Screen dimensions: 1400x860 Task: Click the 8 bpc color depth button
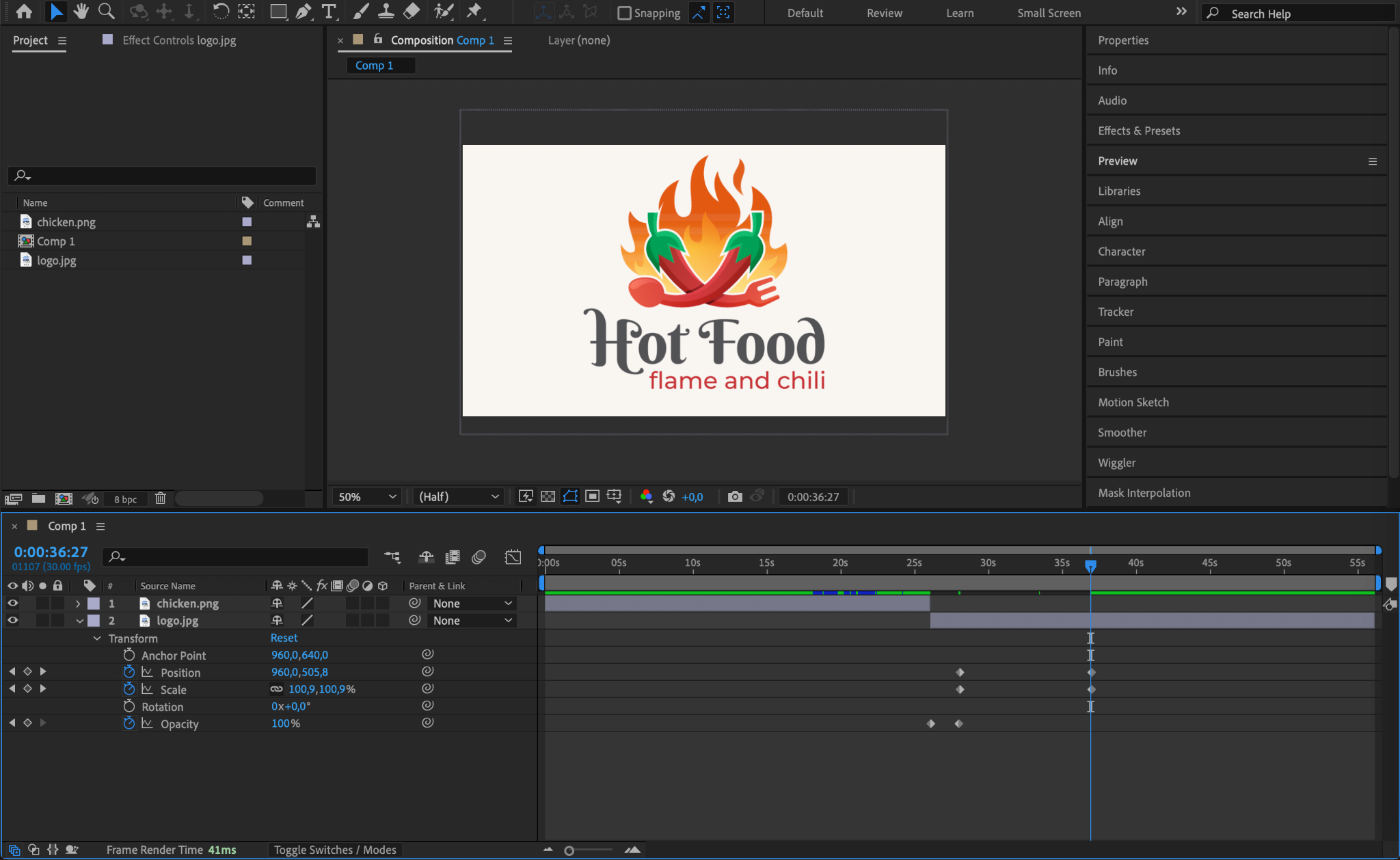pos(125,499)
